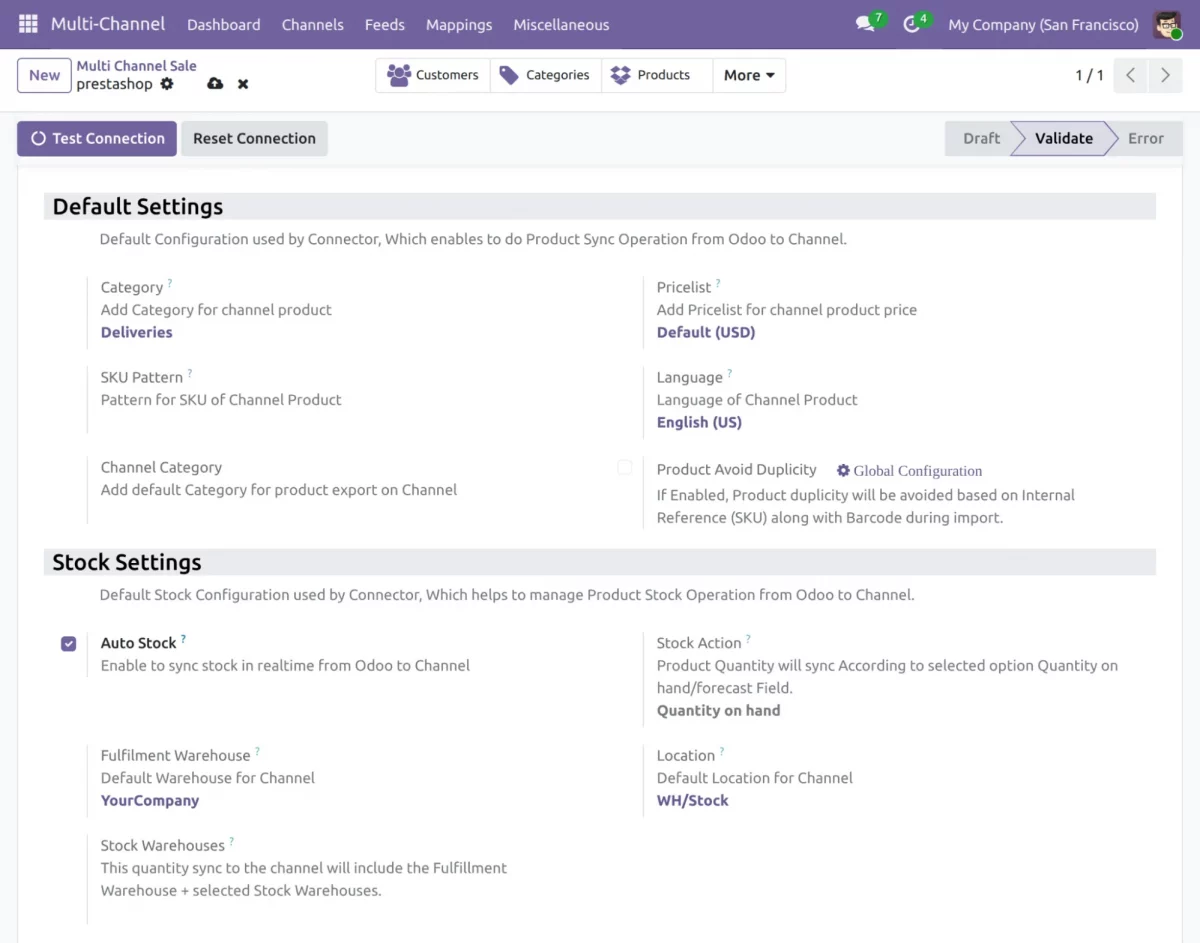This screenshot has height=943, width=1200.
Task: Uncheck the Auto Stock checkbox
Action: tap(68, 644)
